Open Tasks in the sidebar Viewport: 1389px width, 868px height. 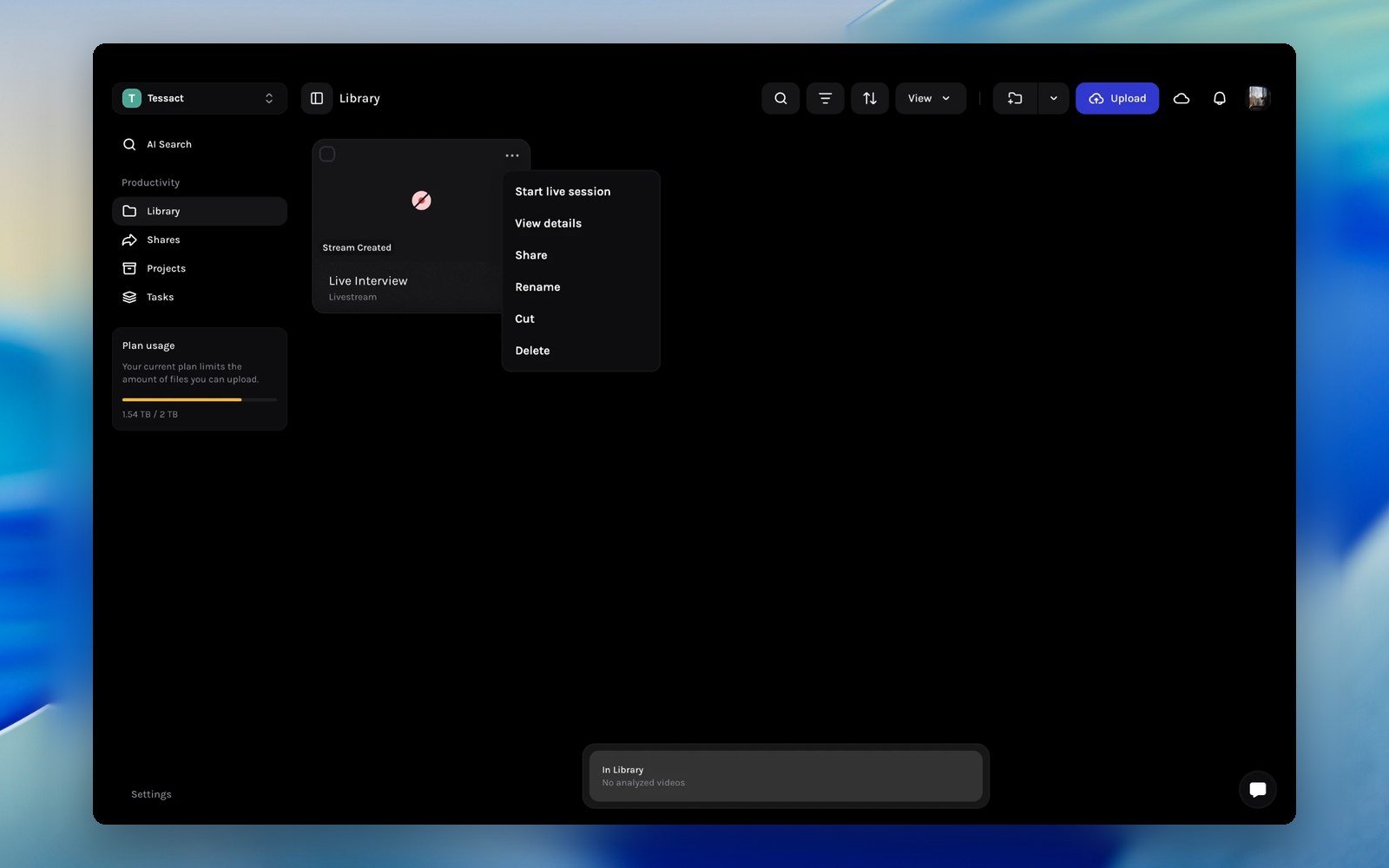click(x=200, y=297)
